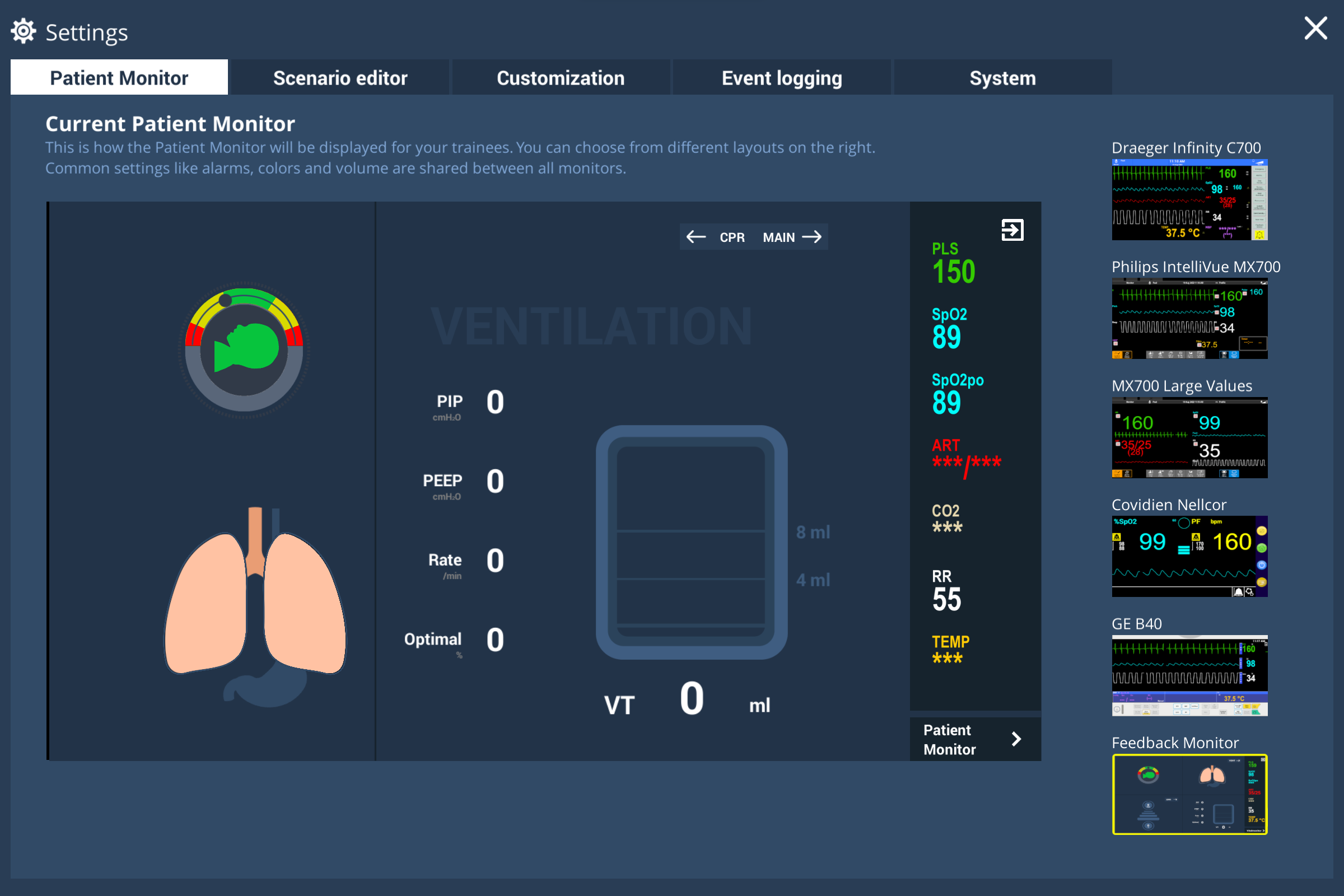This screenshot has height=896, width=1344.
Task: Click the settings gear icon beside Settings title
Action: (x=24, y=30)
